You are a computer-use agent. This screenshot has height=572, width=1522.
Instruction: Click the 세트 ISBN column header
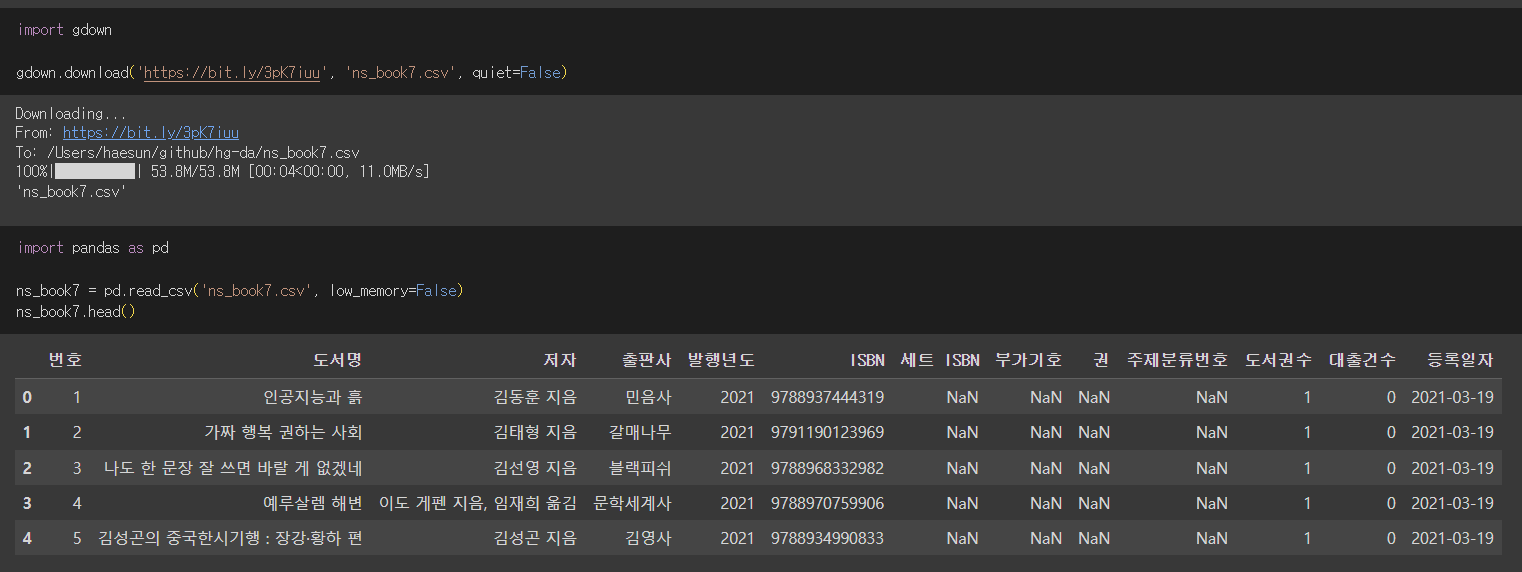click(940, 360)
